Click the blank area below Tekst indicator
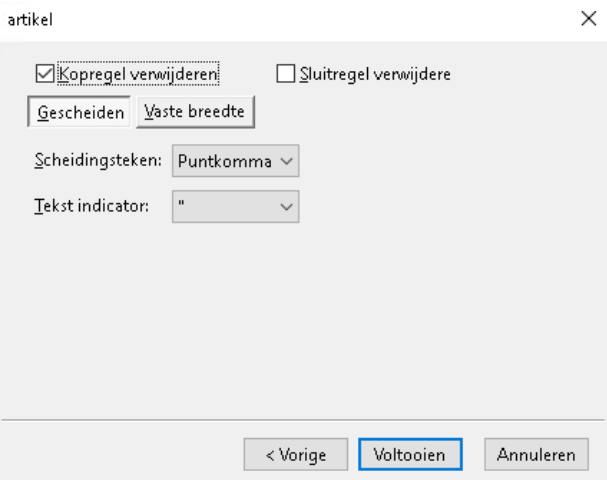 coord(300,320)
